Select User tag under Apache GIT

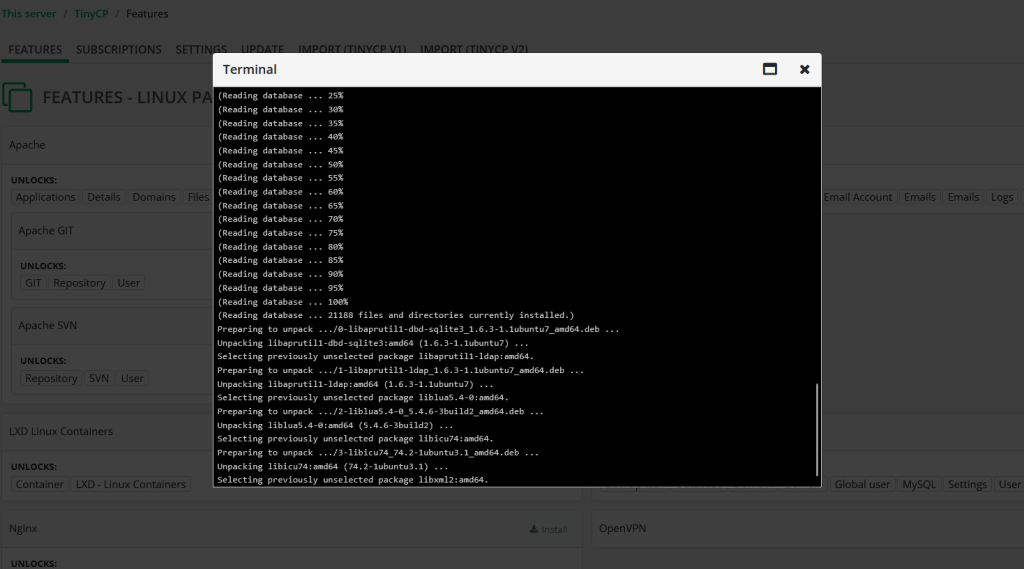pos(129,283)
